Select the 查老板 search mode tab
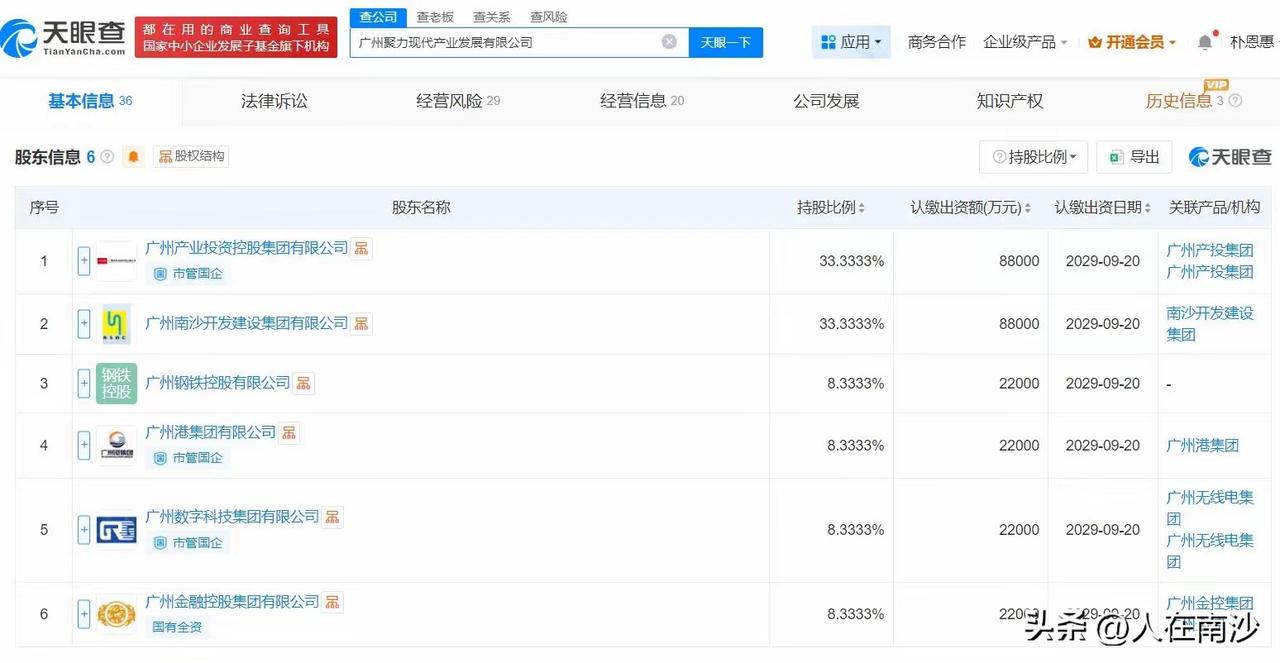Image resolution: width=1280 pixels, height=663 pixels. 435,17
